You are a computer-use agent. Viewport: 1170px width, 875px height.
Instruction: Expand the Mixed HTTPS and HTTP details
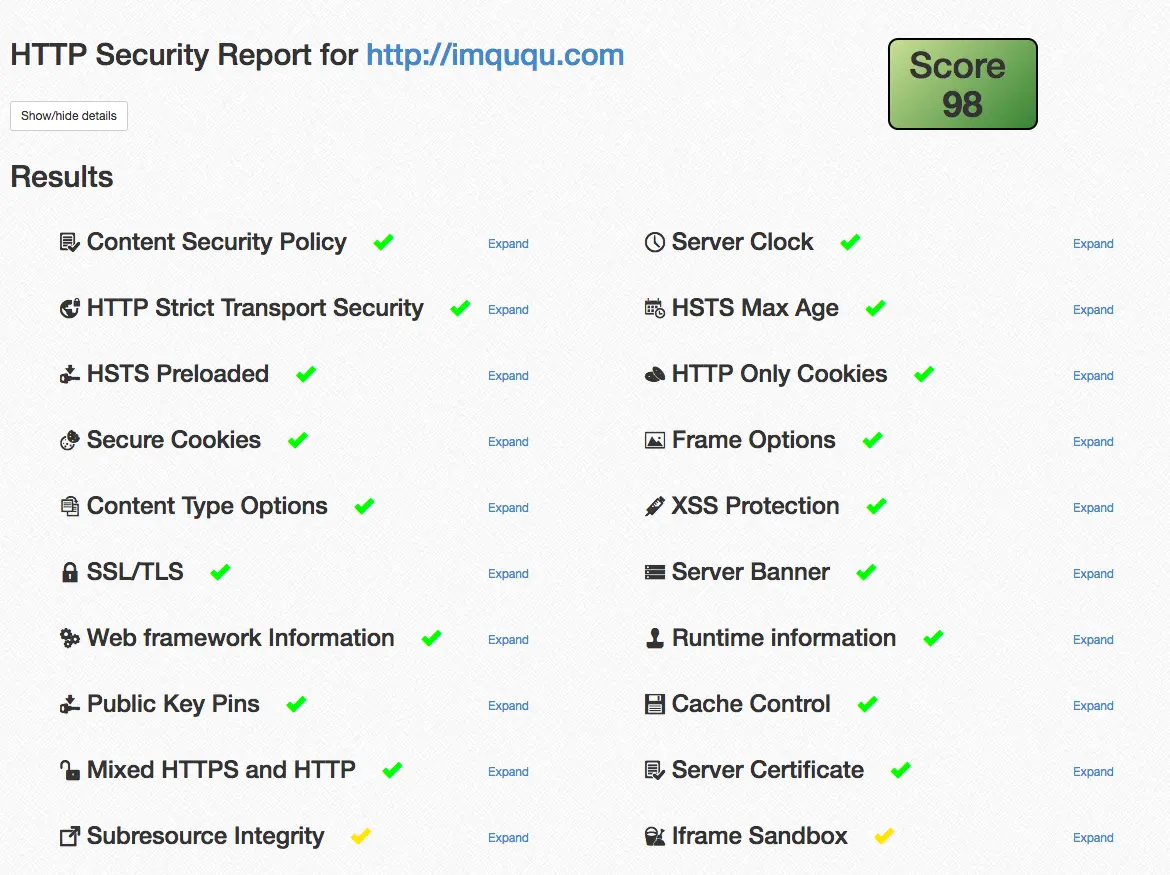[508, 771]
